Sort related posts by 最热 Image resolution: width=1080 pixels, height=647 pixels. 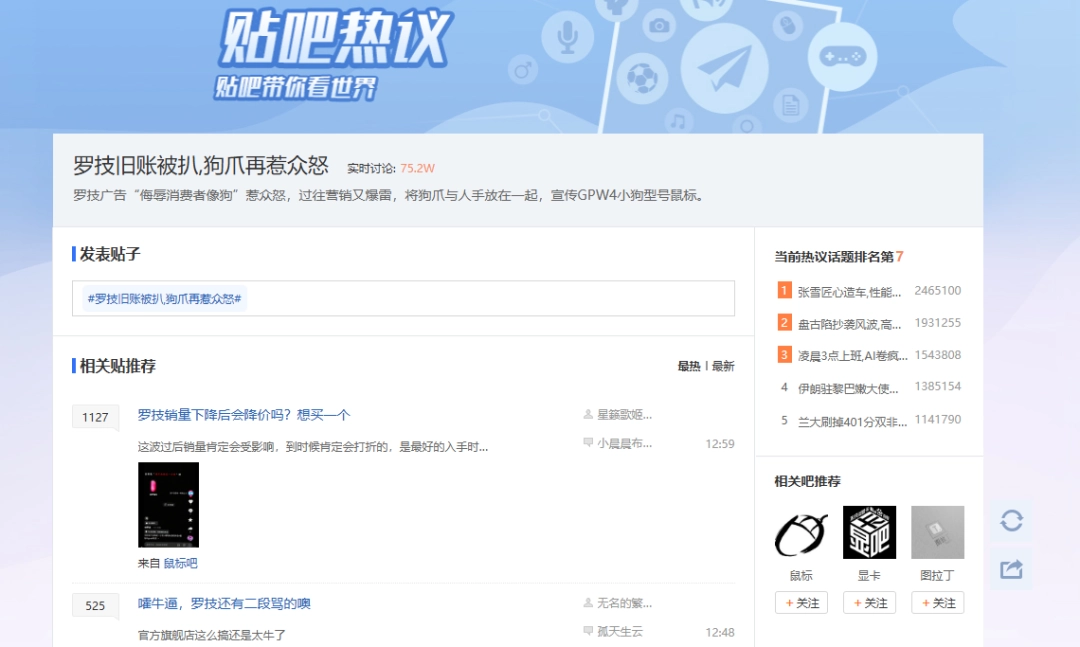tap(689, 367)
